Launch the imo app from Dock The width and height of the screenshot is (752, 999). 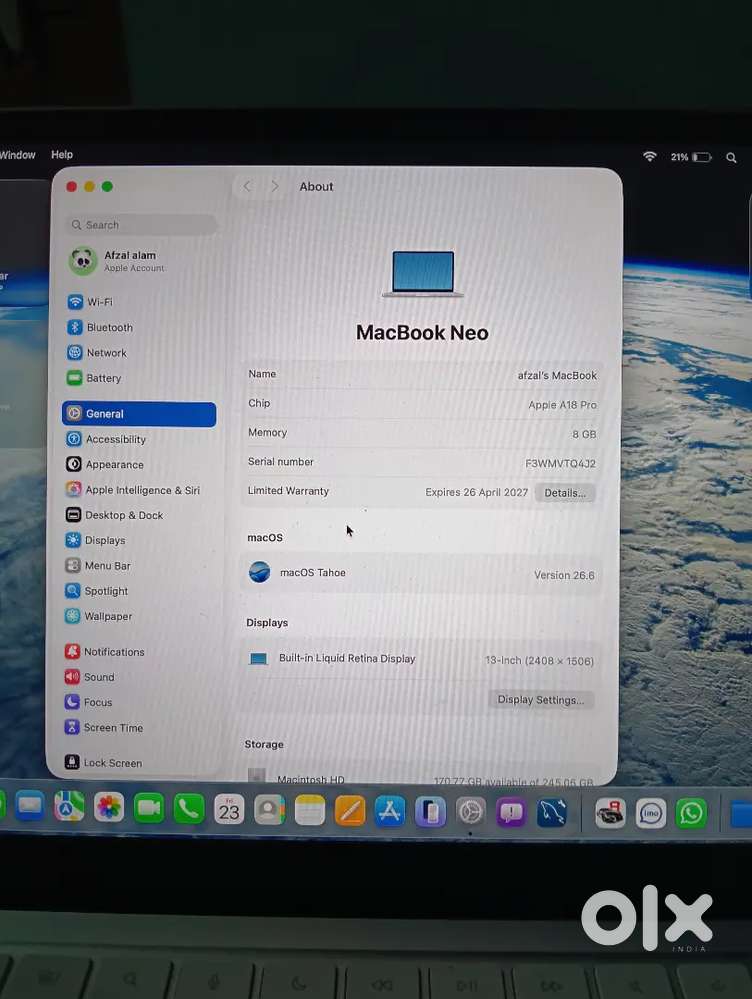point(651,814)
